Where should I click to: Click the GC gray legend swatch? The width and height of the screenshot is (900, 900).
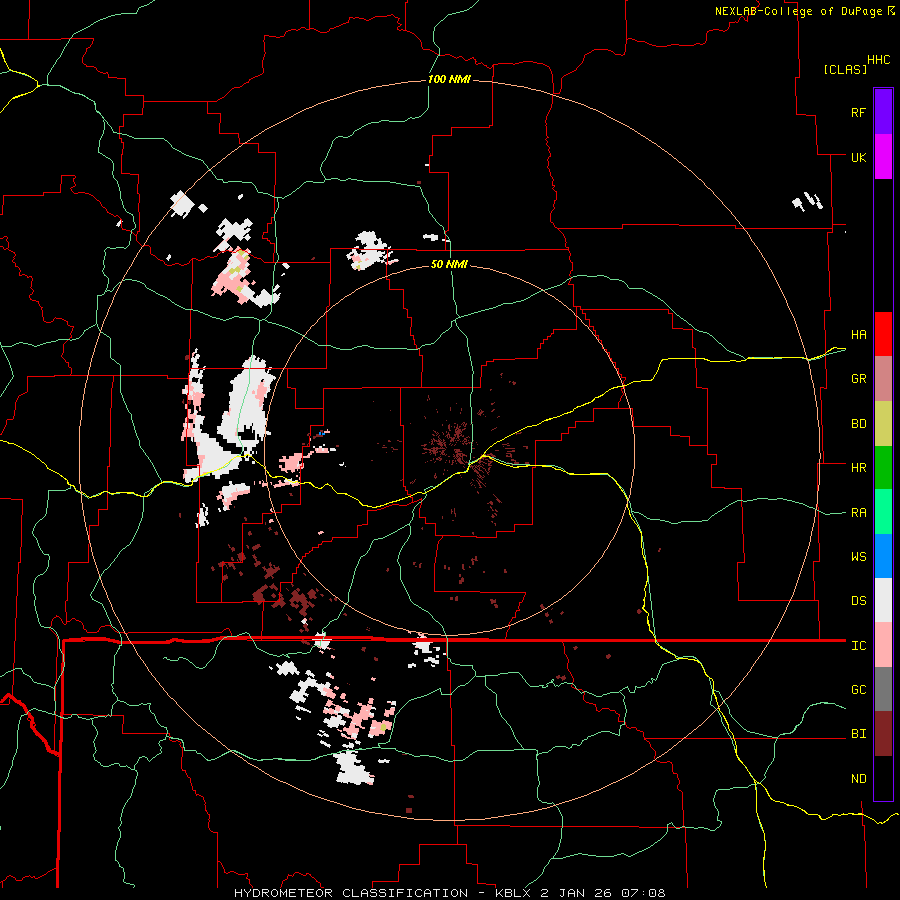(x=883, y=689)
